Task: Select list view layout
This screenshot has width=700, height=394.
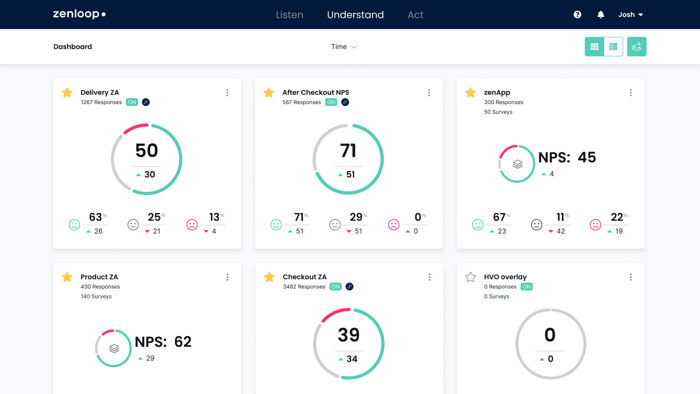Action: [613, 46]
